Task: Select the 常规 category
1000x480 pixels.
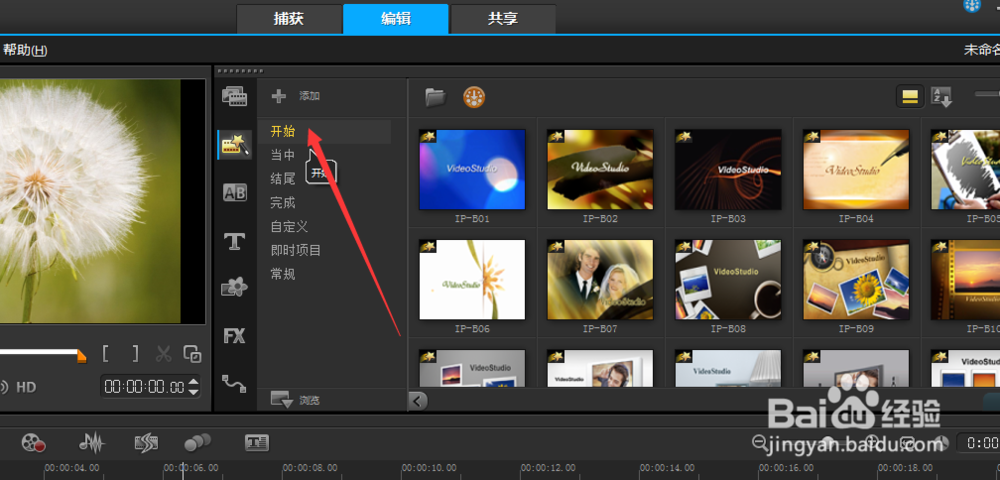Action: [283, 274]
